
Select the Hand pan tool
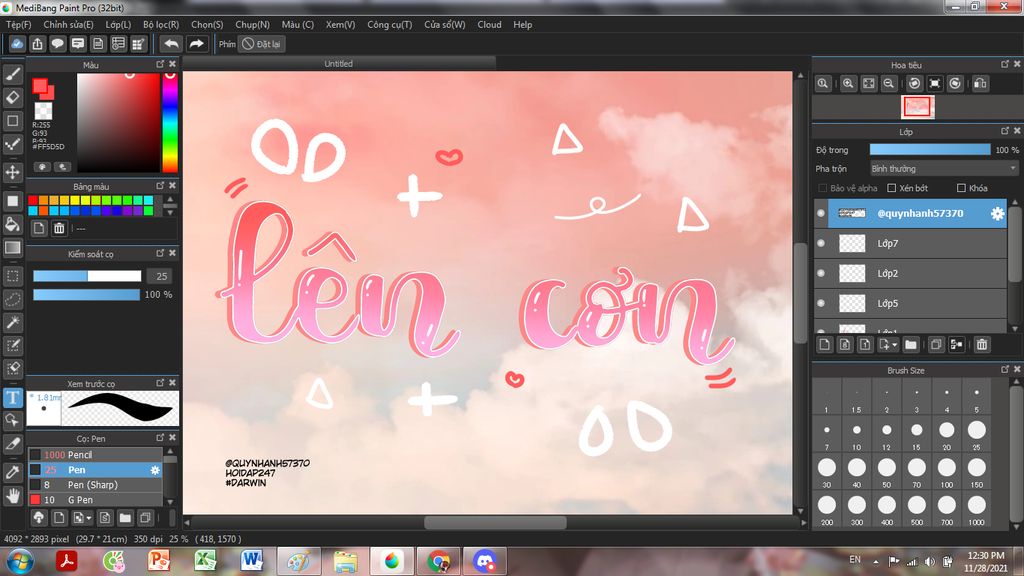(x=12, y=496)
